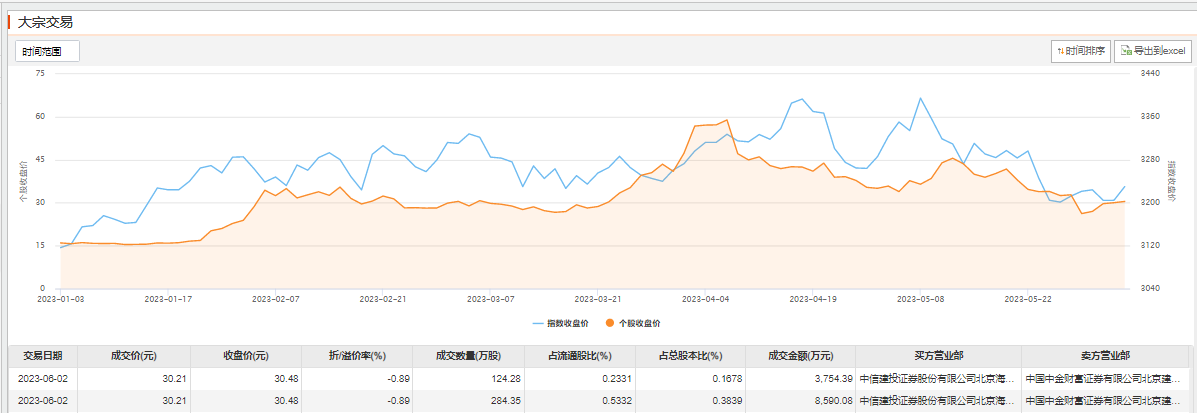Image resolution: width=1197 pixels, height=413 pixels.
Task: Open first row's 中信建投证券 buyer cell
Action: coord(939,378)
